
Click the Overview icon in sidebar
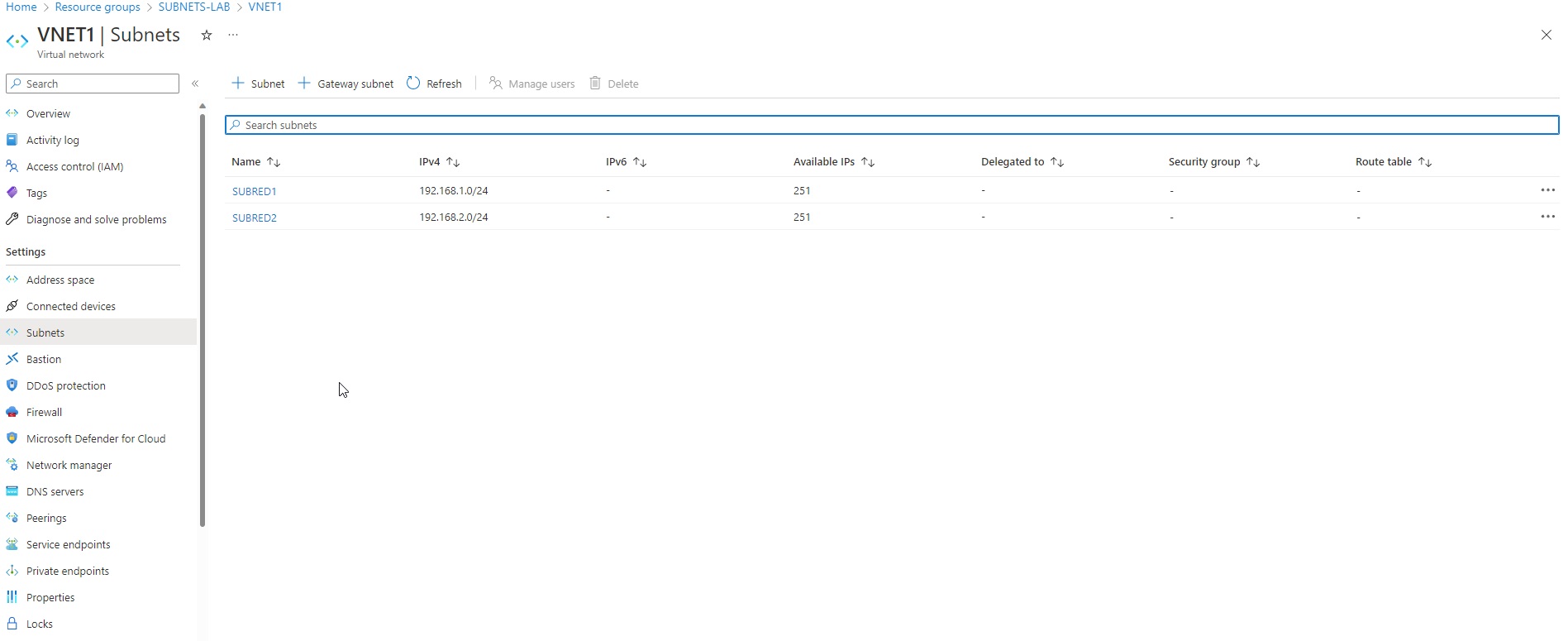12,113
